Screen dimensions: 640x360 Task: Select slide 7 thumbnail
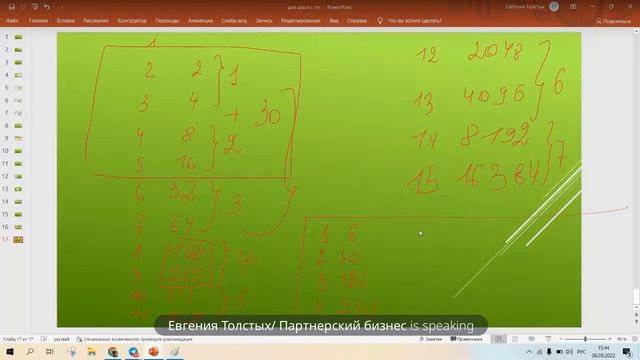point(18,113)
